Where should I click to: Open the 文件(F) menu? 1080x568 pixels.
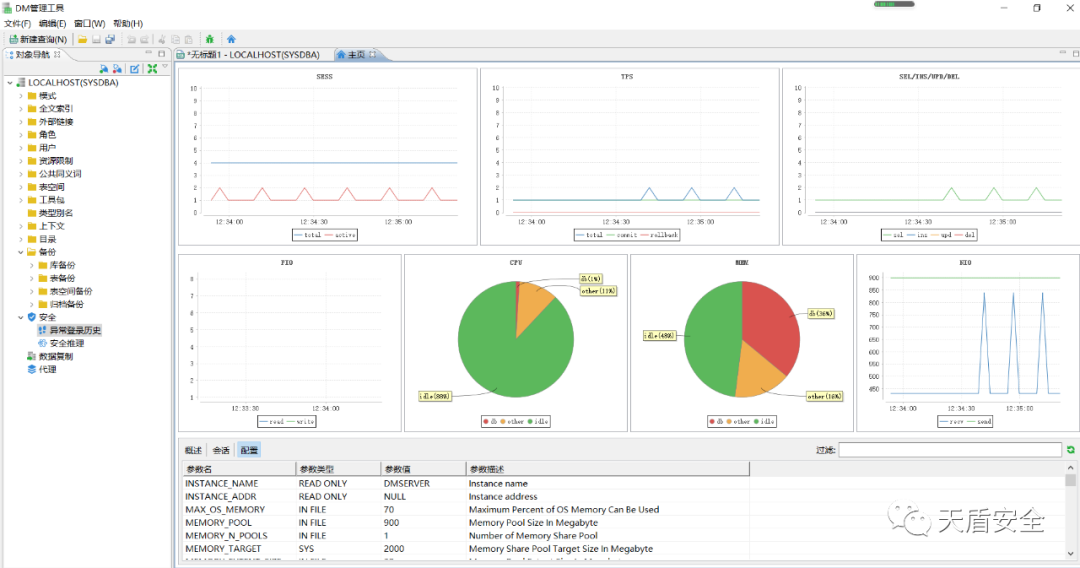pyautogui.click(x=18, y=23)
